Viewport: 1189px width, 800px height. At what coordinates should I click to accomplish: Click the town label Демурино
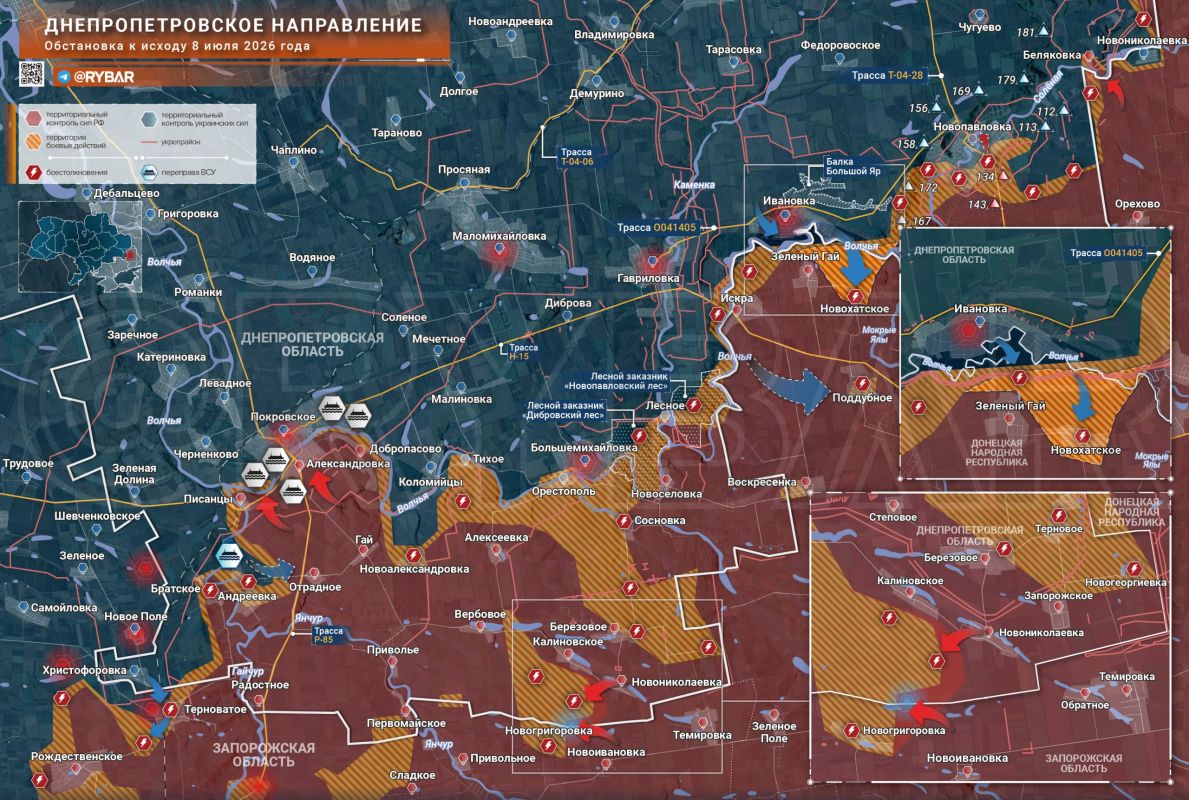tap(597, 93)
